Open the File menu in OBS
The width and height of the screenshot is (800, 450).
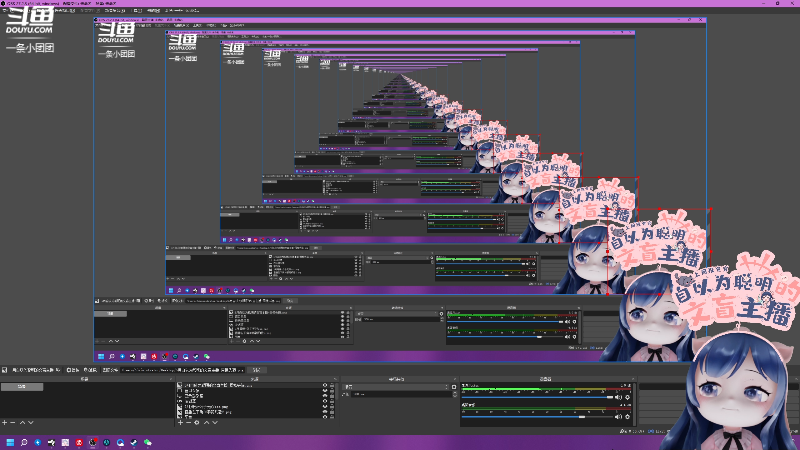[x=5, y=10]
